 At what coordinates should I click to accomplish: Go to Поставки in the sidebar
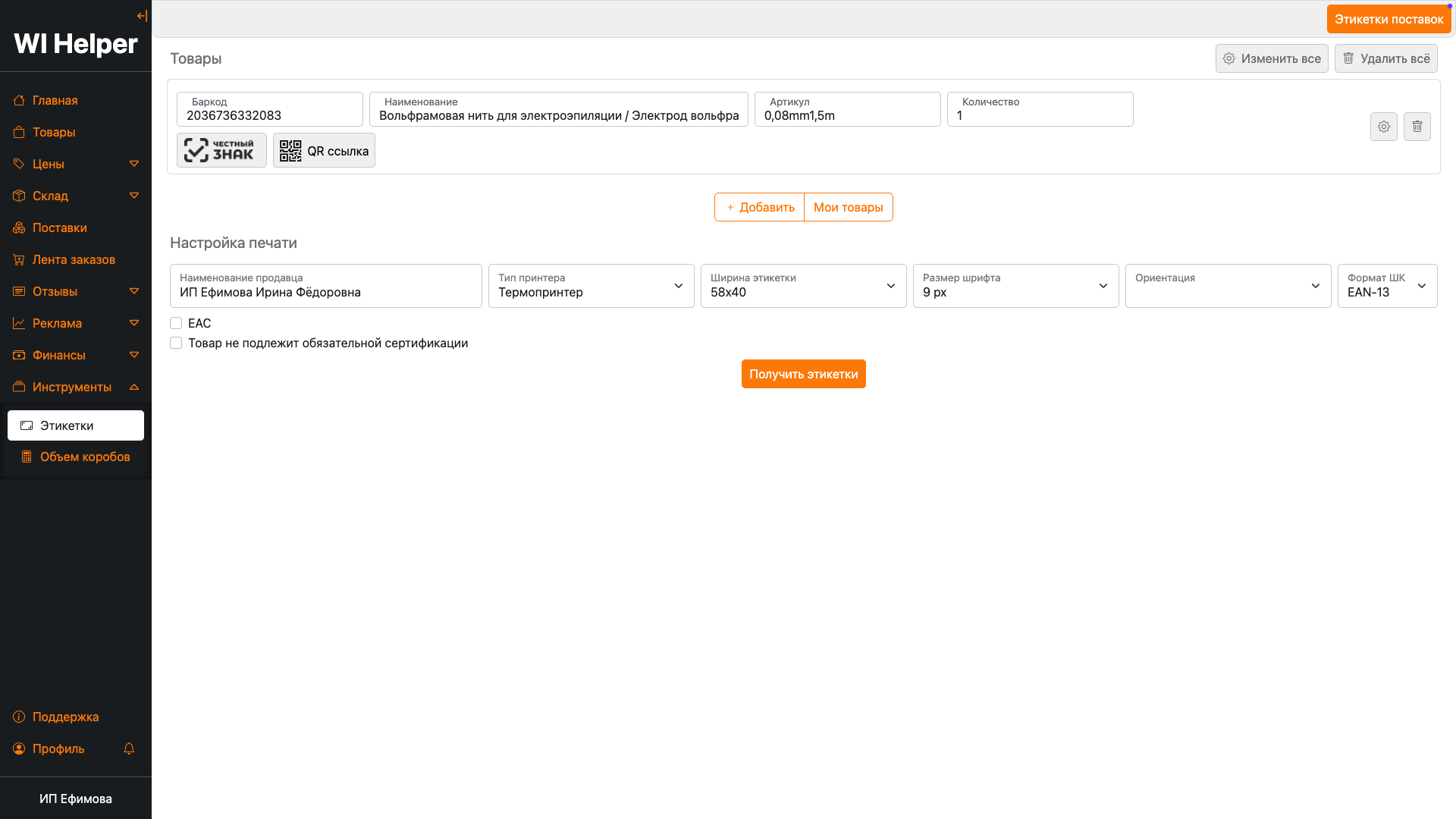59,227
